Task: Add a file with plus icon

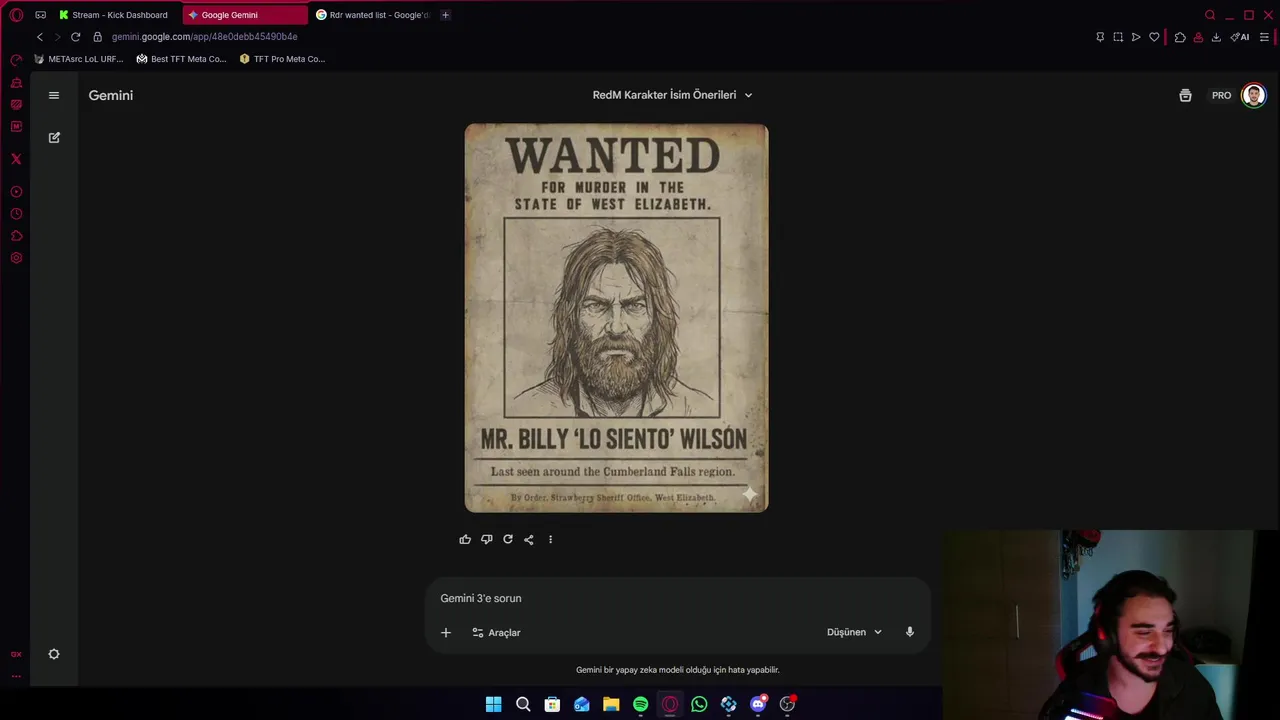Action: pyautogui.click(x=446, y=632)
